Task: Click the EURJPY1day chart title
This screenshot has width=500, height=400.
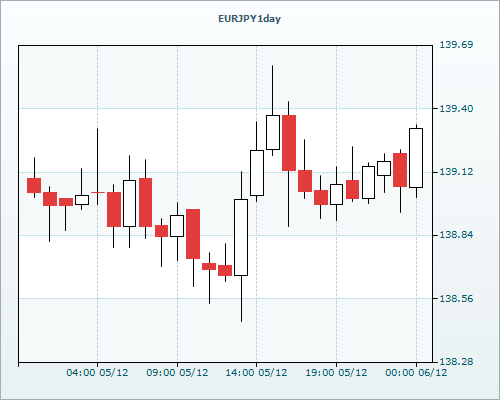Action: point(249,19)
